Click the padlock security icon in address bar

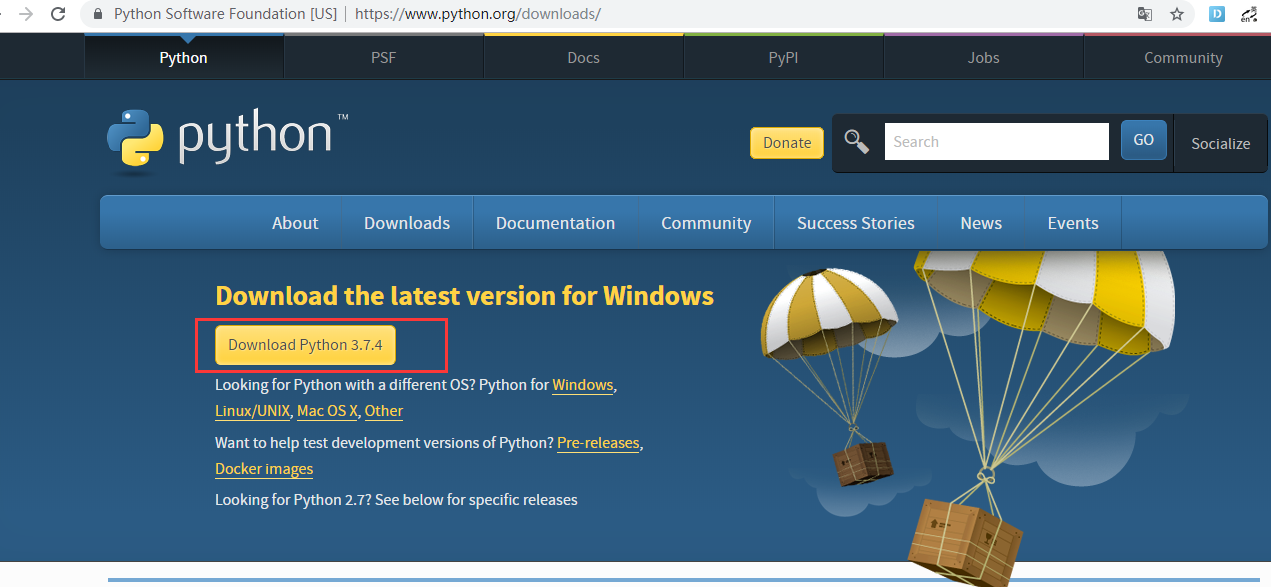coord(97,15)
